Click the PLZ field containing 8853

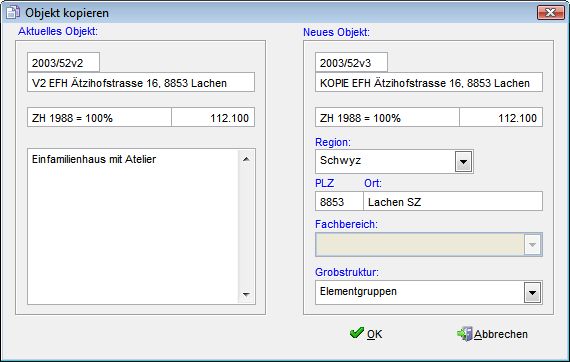[339, 201]
